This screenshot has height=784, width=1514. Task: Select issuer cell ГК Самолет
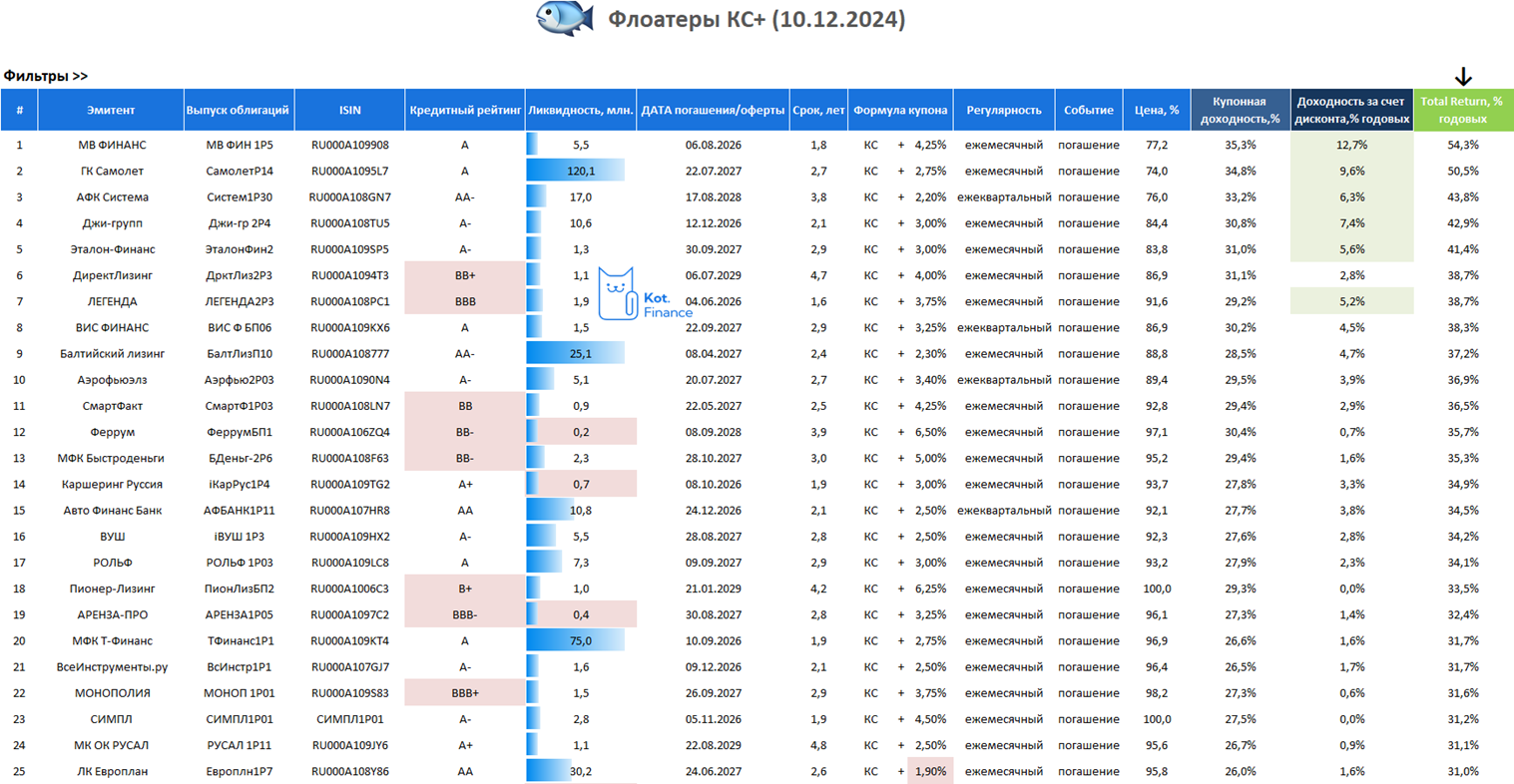(x=111, y=171)
